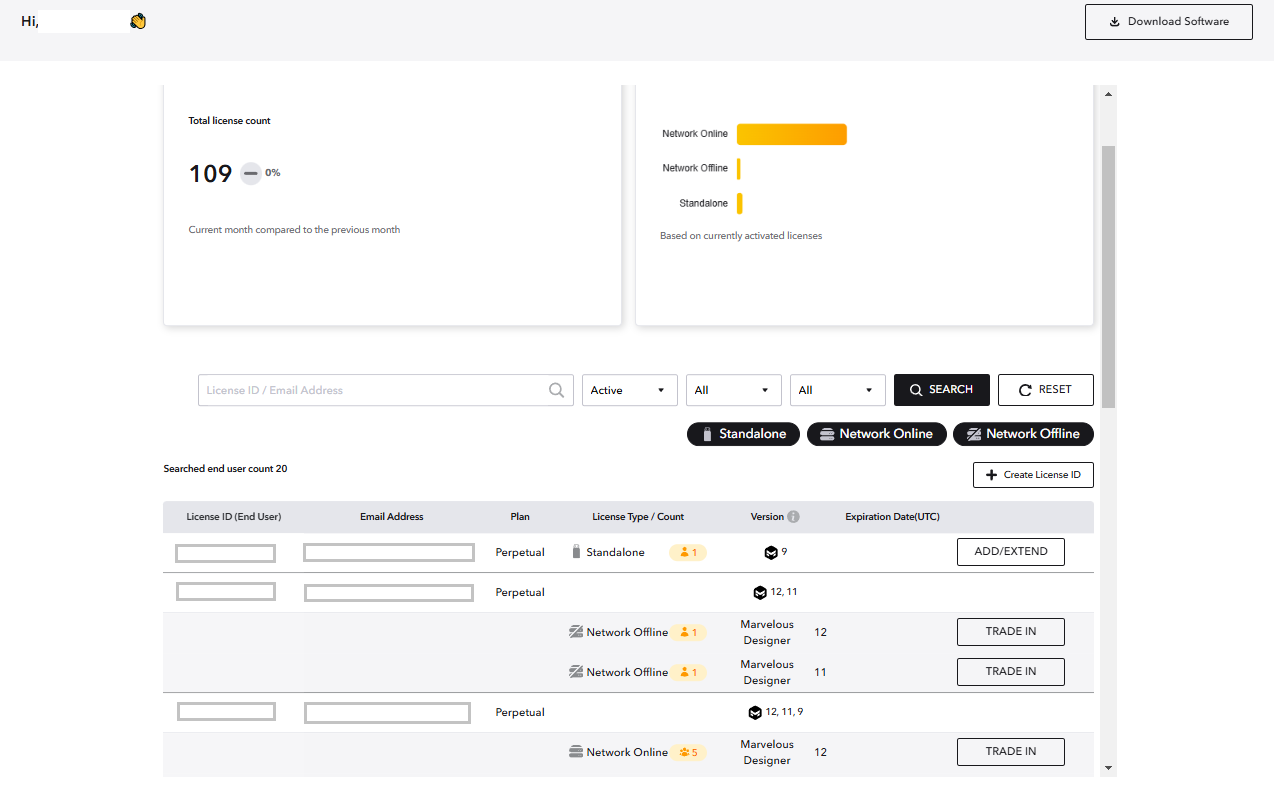Click the cube icon next to versions 12, 11, 9
The height and width of the screenshot is (792, 1274).
(755, 712)
